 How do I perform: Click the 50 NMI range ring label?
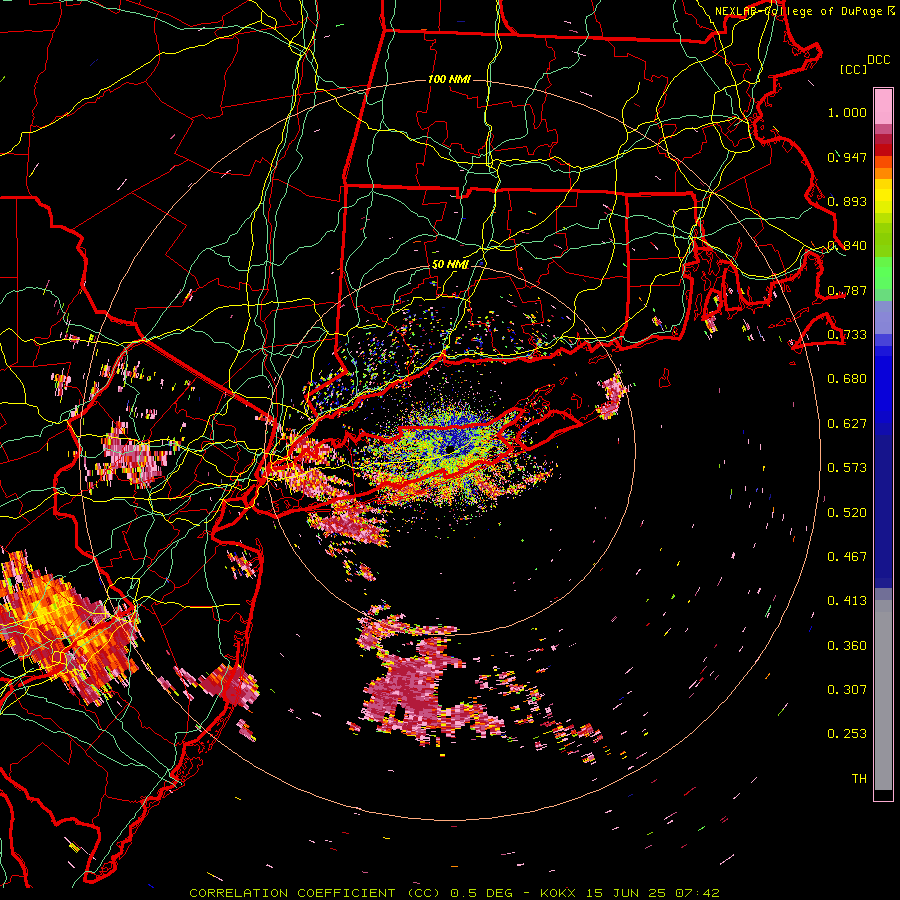coord(451,265)
